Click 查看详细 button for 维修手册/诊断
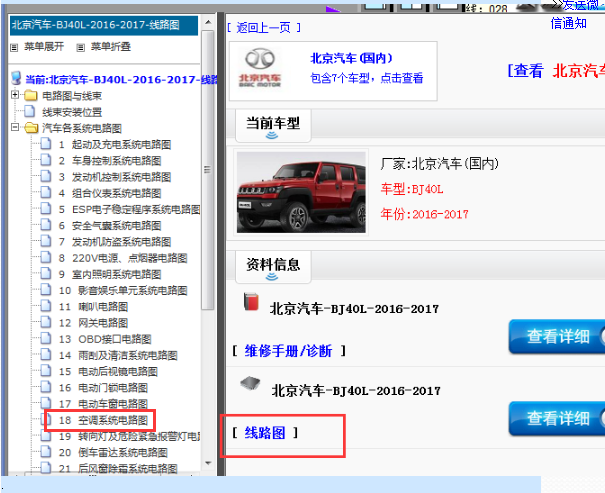This screenshot has width=605, height=493. tap(557, 337)
